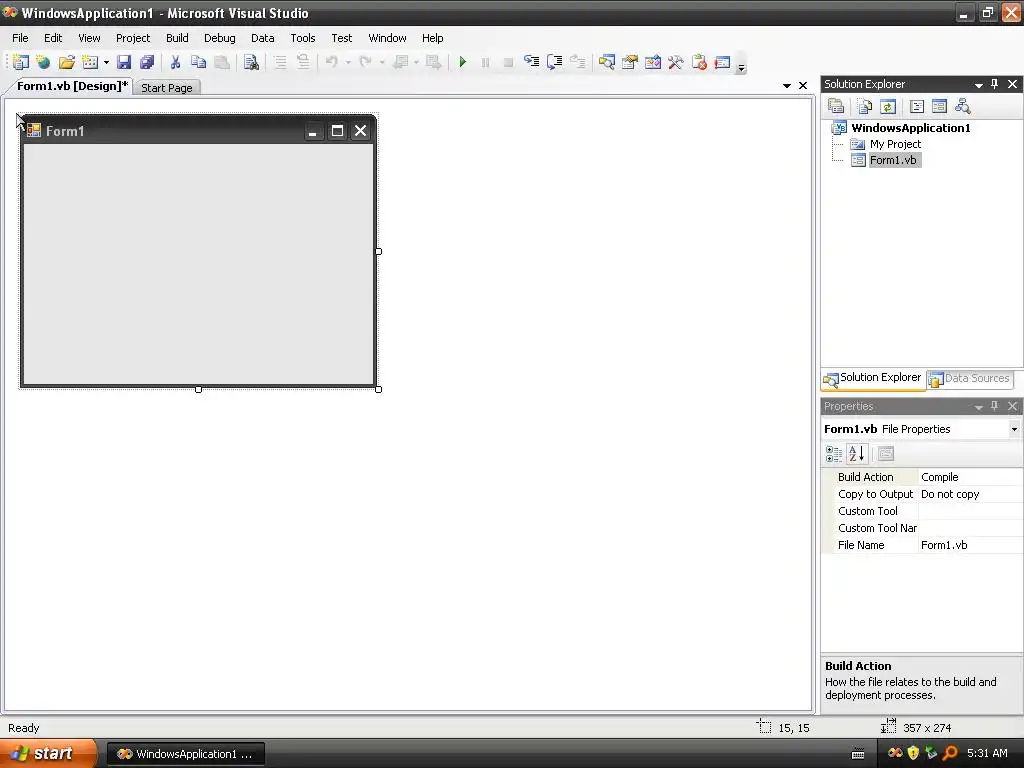Image resolution: width=1024 pixels, height=768 pixels.
Task: Click Refresh icon in Solution Explorer toolbar
Action: coord(888,106)
